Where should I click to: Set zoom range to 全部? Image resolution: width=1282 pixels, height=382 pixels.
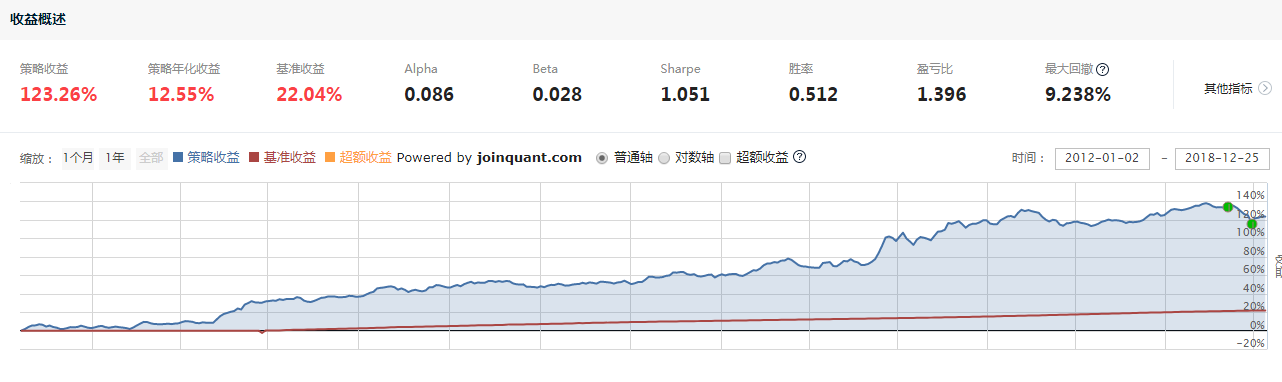click(x=151, y=157)
